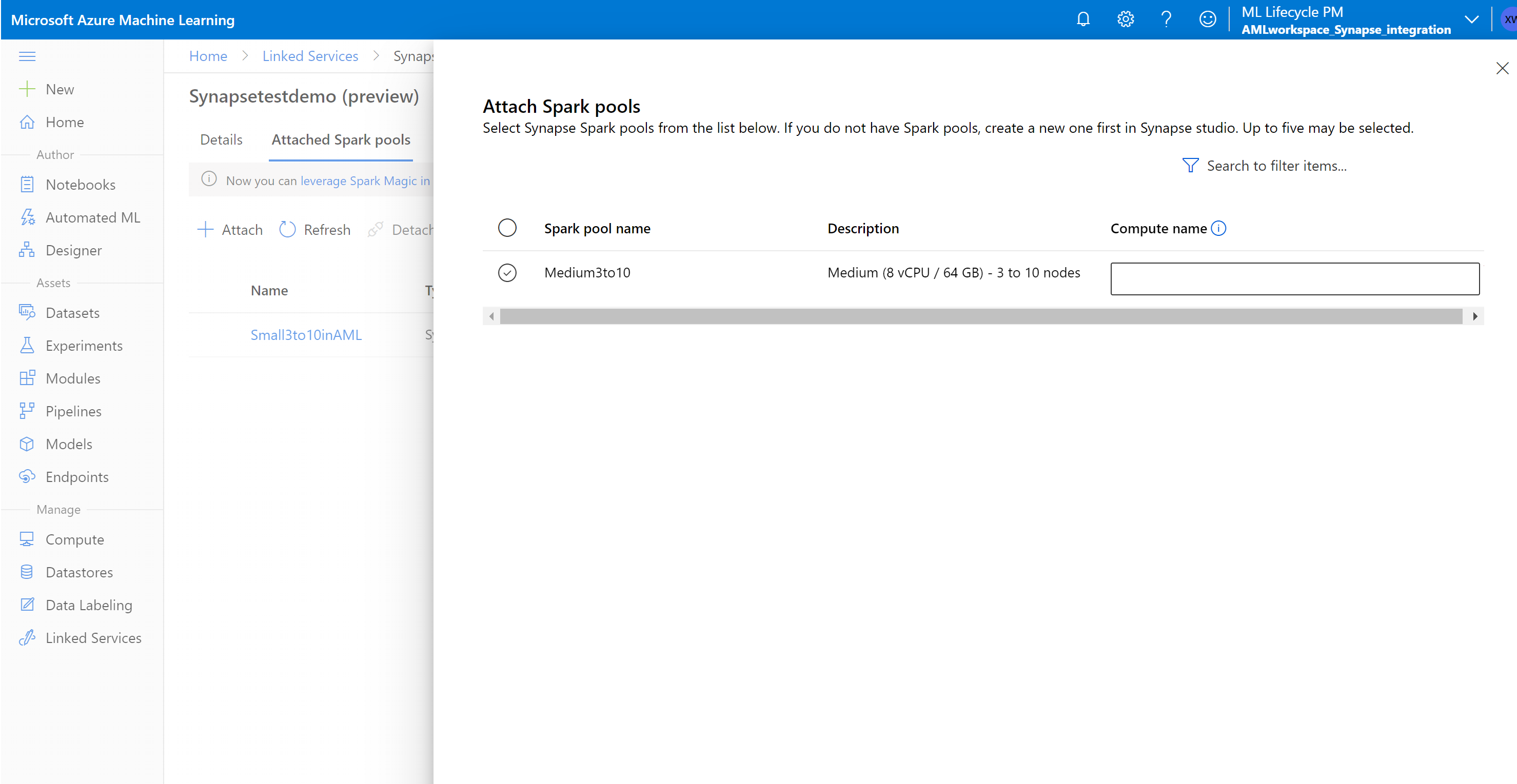Open the Compute name info tooltip
This screenshot has height=784, width=1517.
(1219, 228)
